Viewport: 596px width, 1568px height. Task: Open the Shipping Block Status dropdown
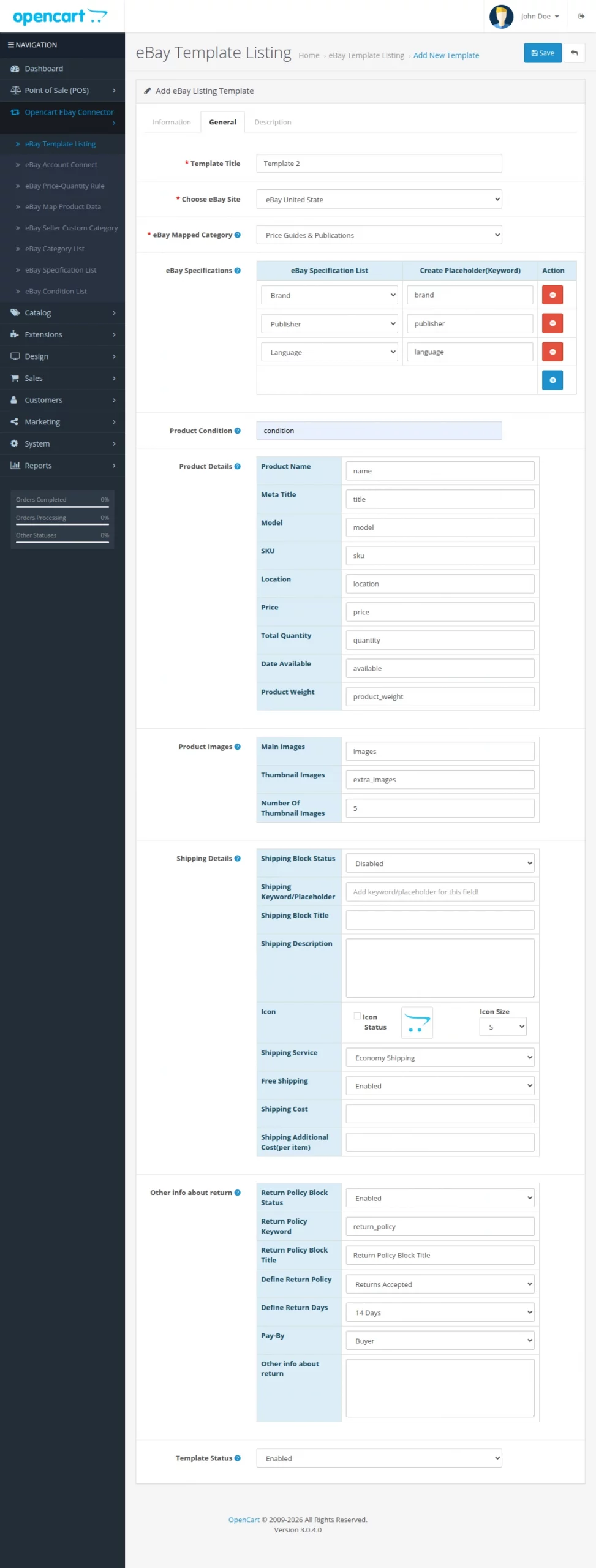coord(440,864)
